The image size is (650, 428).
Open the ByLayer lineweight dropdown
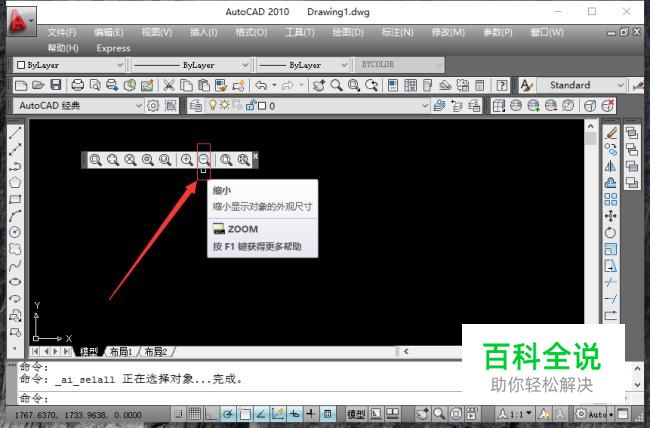(344, 65)
